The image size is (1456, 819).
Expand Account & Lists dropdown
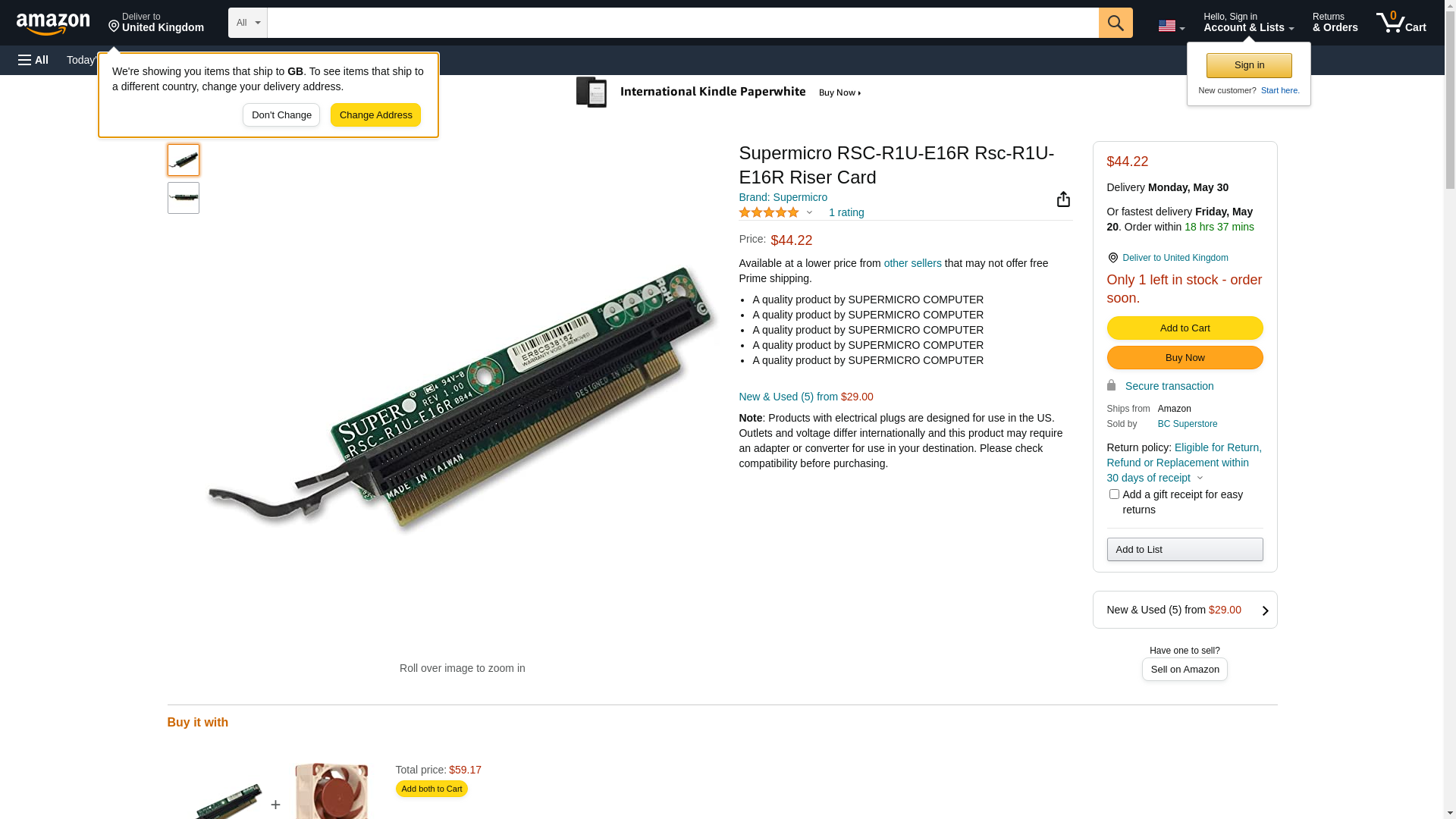tap(1248, 23)
